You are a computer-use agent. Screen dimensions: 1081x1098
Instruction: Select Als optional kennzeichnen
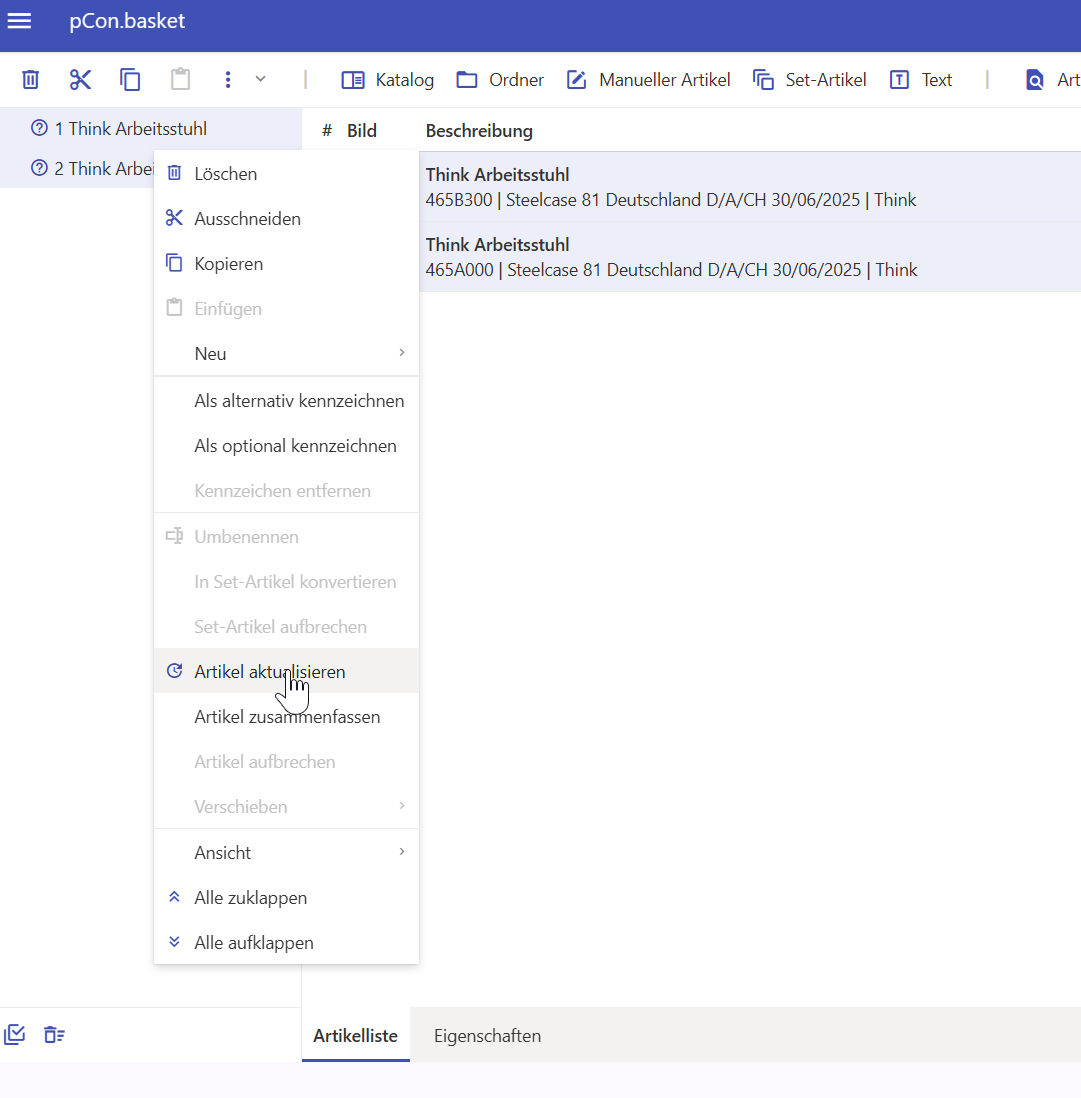[286, 445]
